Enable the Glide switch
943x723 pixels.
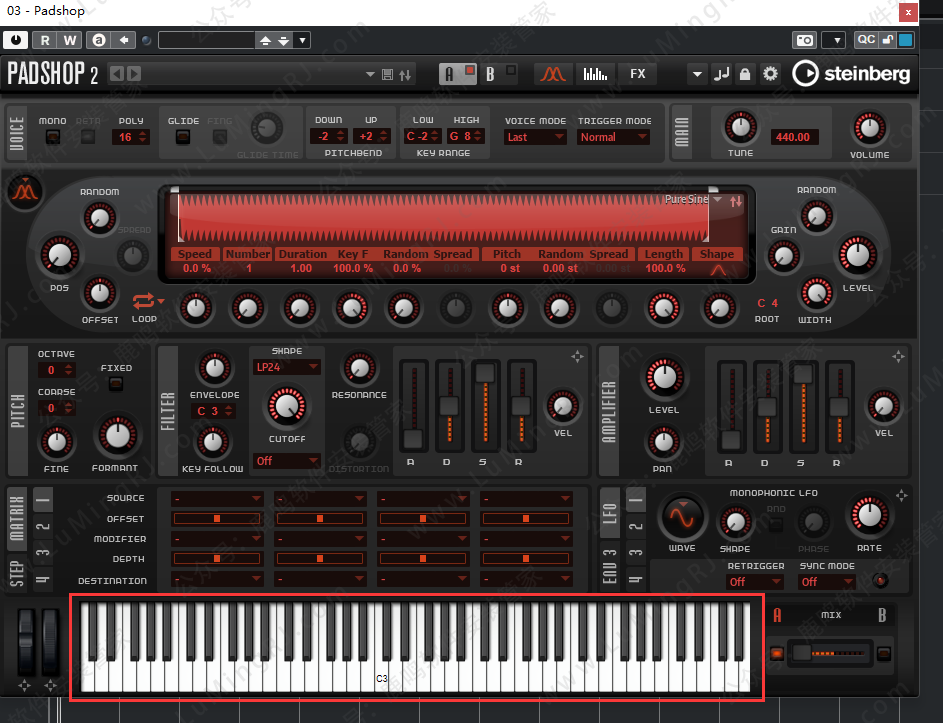point(183,137)
